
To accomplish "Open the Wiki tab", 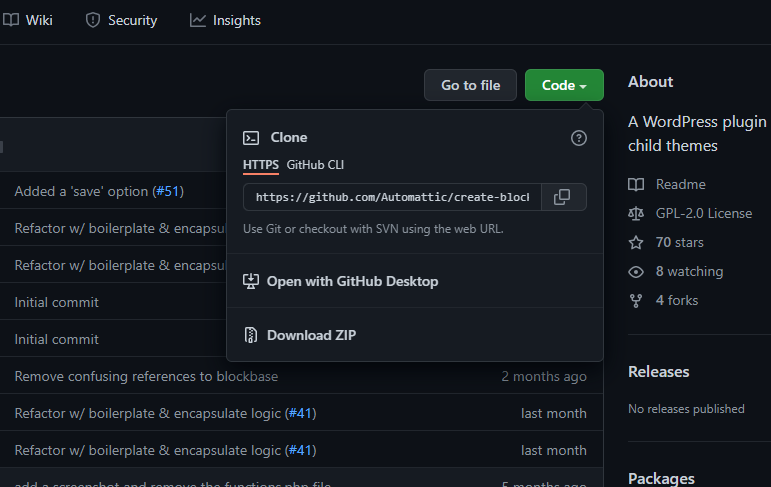I will pyautogui.click(x=28, y=20).
